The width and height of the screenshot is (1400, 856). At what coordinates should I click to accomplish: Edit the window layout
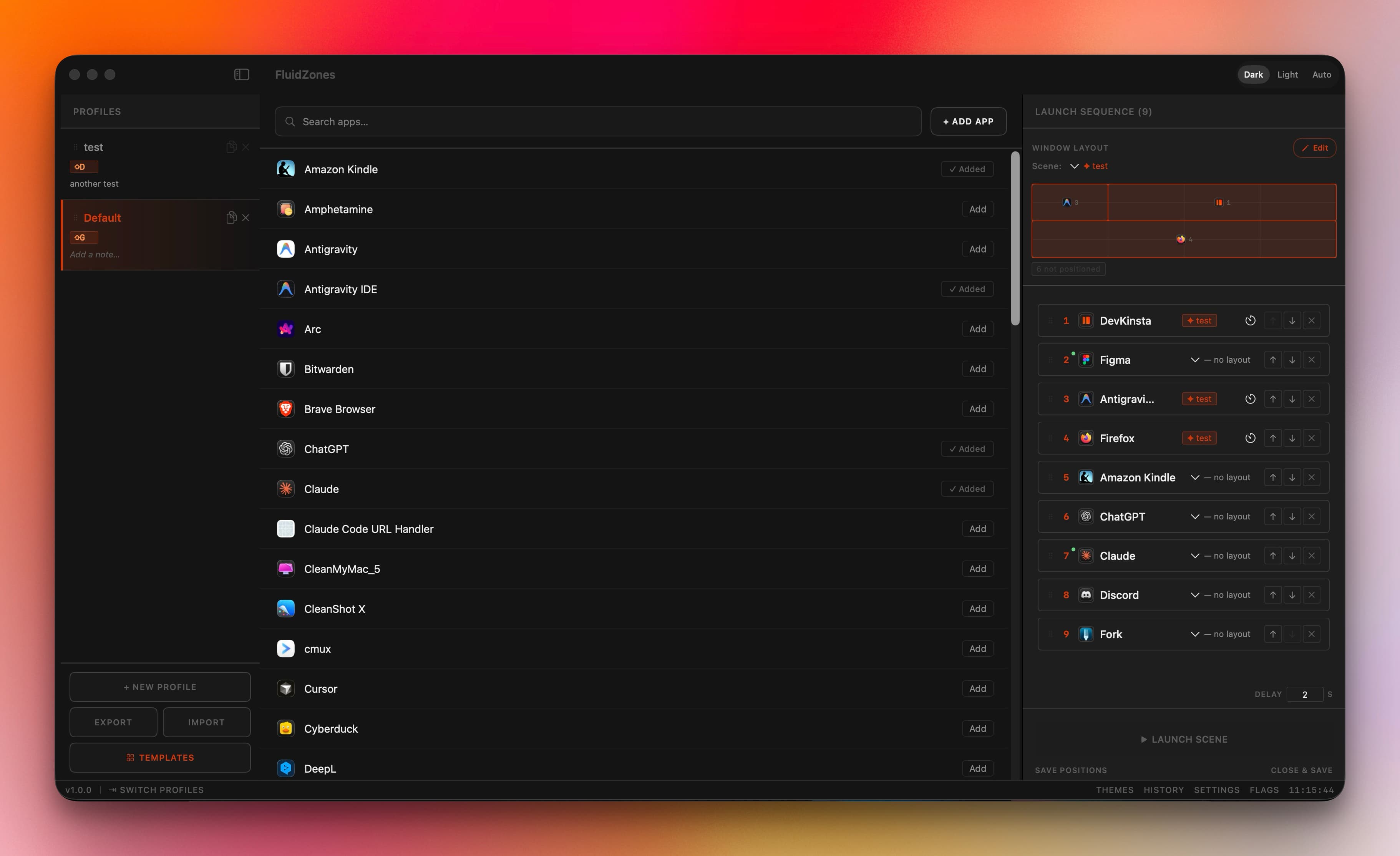click(x=1314, y=148)
